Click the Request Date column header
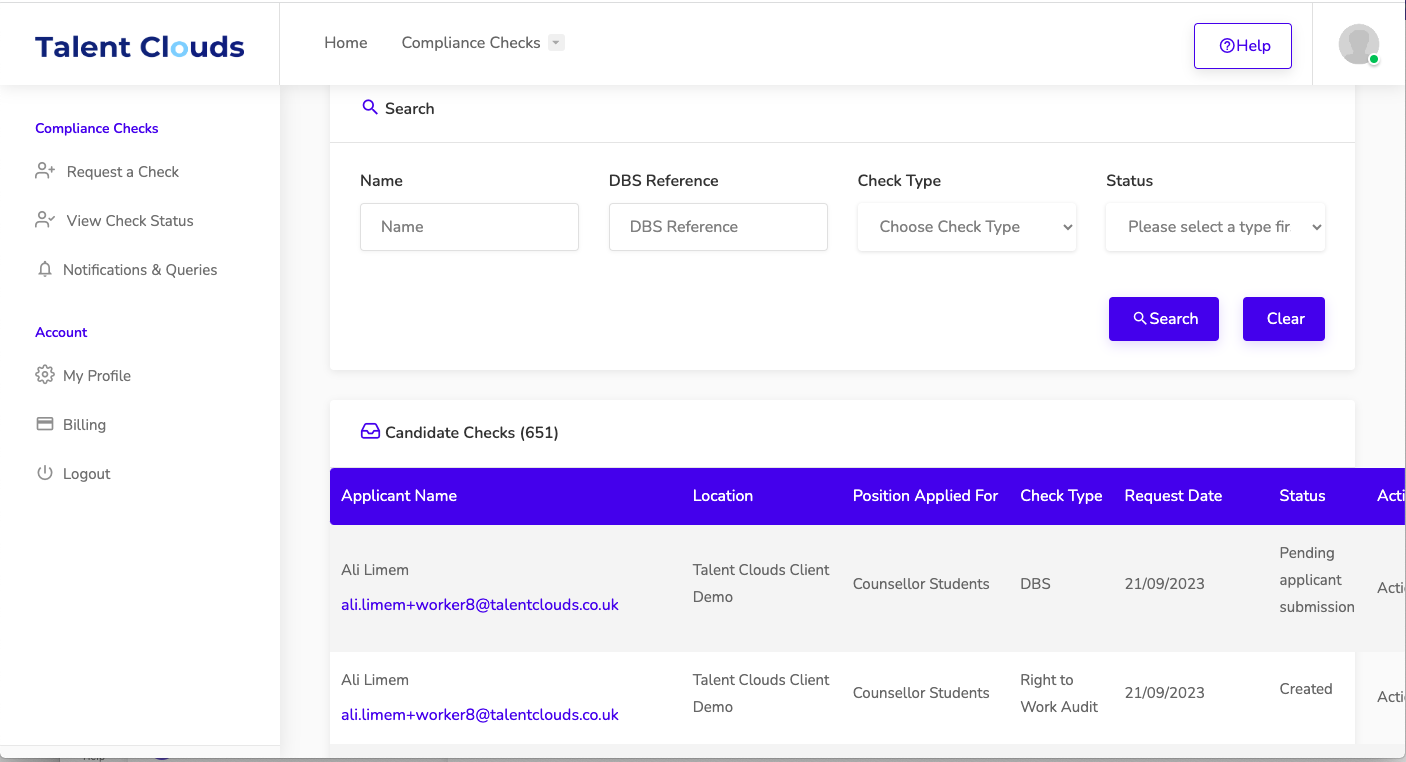 1173,496
